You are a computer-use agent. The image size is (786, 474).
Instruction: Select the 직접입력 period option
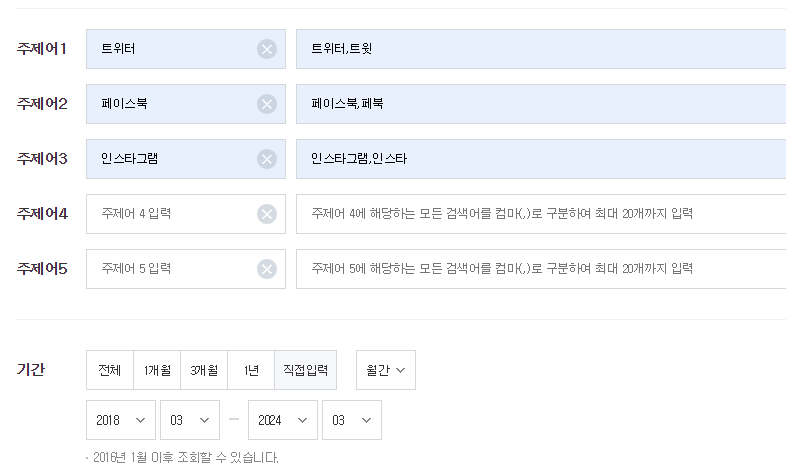(305, 370)
